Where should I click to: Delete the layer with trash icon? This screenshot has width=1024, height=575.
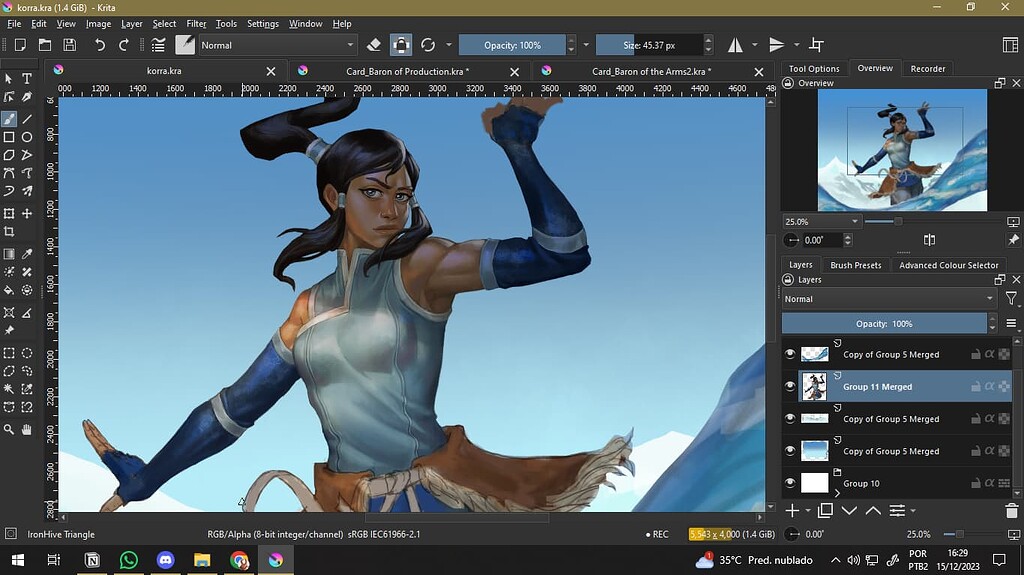pyautogui.click(x=1012, y=511)
